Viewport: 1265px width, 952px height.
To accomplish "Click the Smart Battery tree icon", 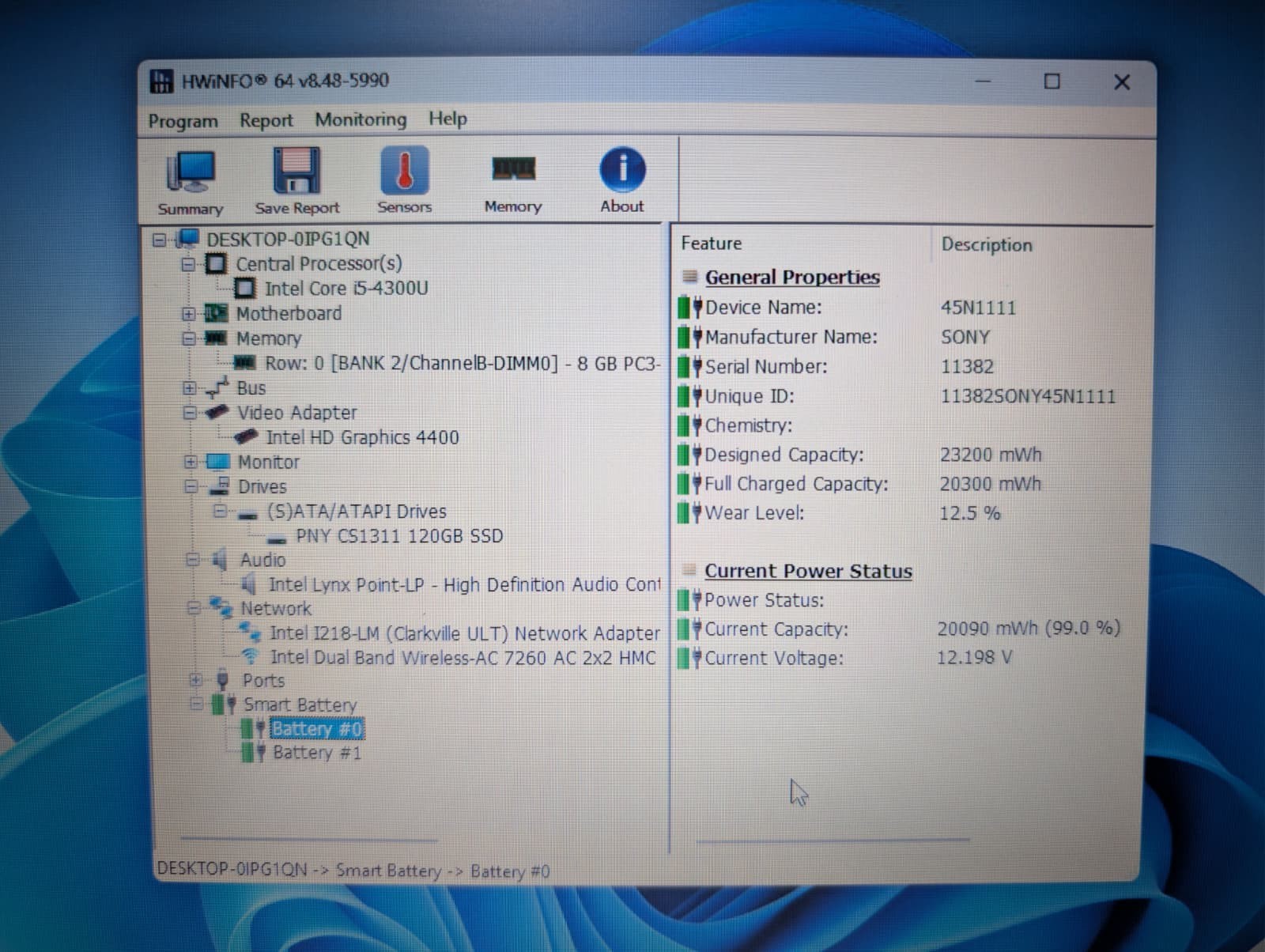I will [x=224, y=705].
